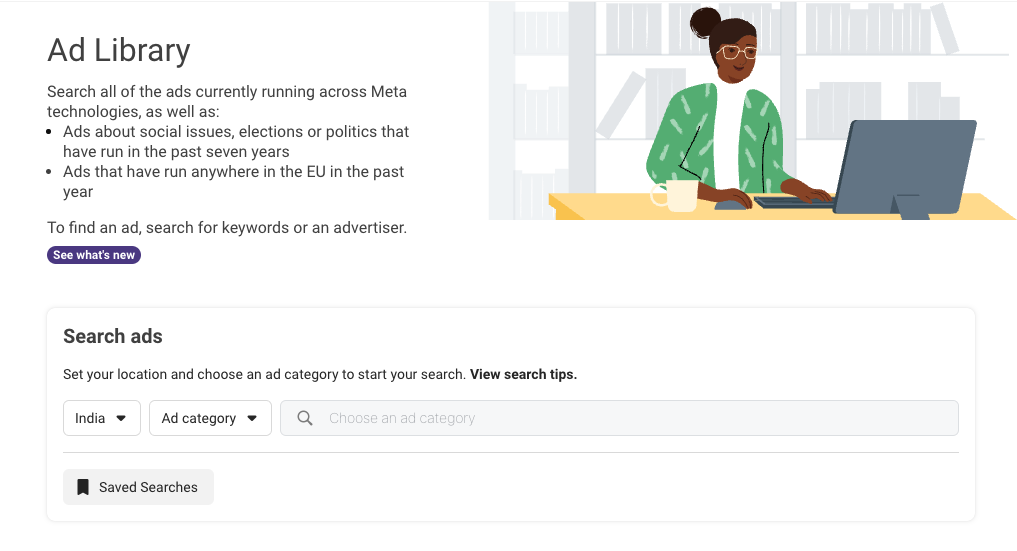This screenshot has height=551, width=1017.
Task: Click the See what's new badge
Action: tap(93, 255)
